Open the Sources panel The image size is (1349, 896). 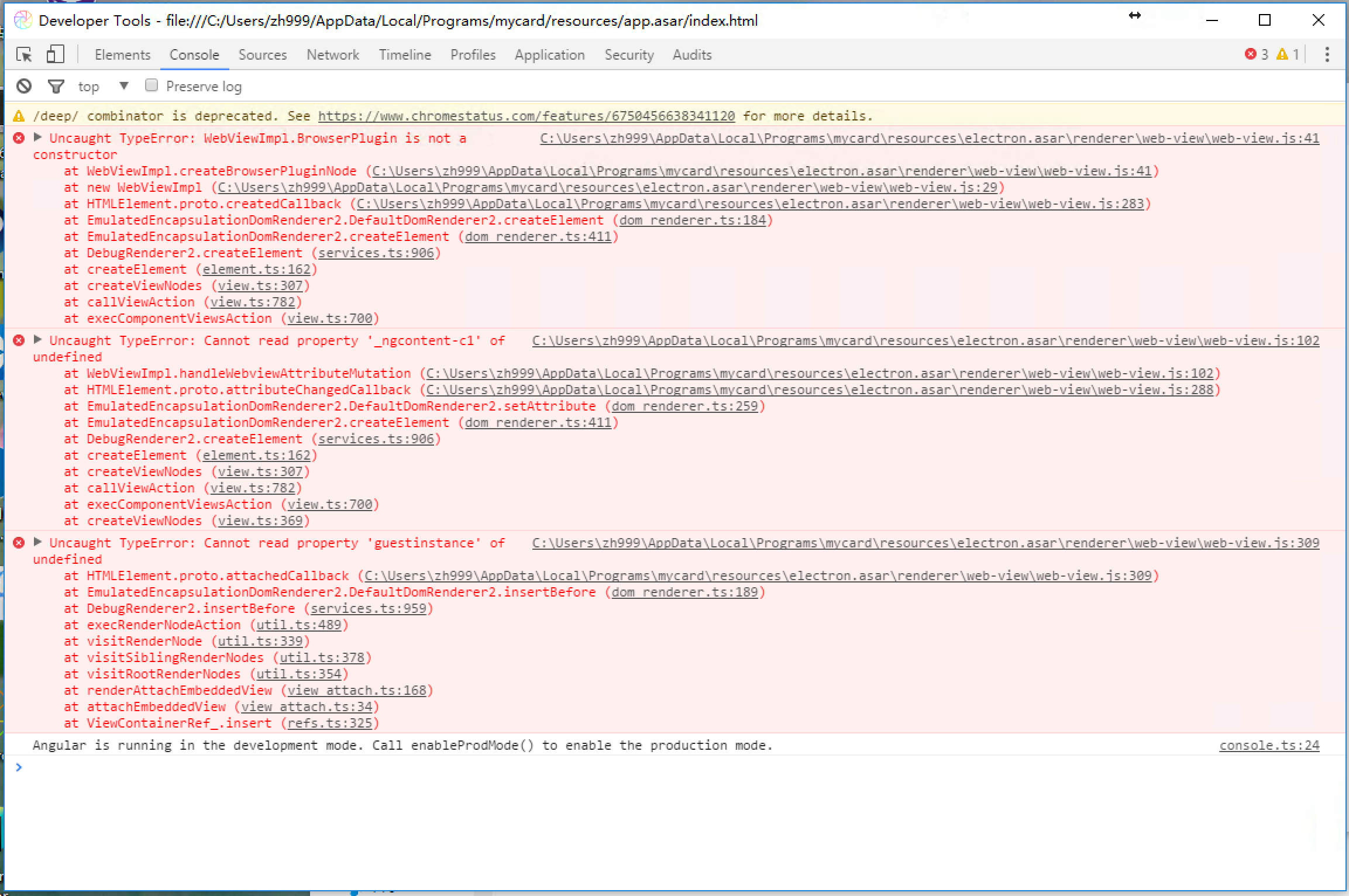point(262,54)
